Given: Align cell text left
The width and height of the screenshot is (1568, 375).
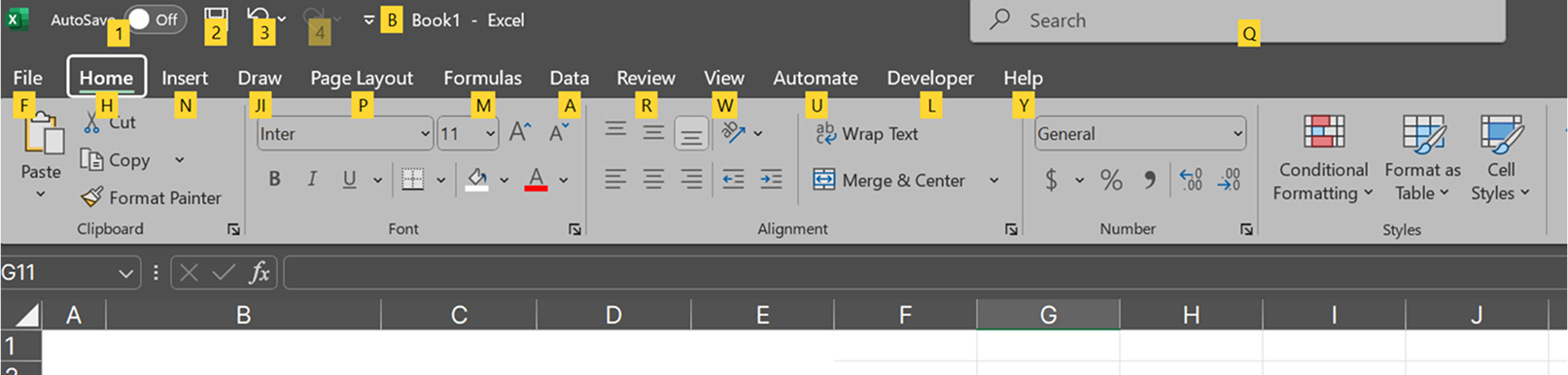Looking at the screenshot, I should coord(615,179).
